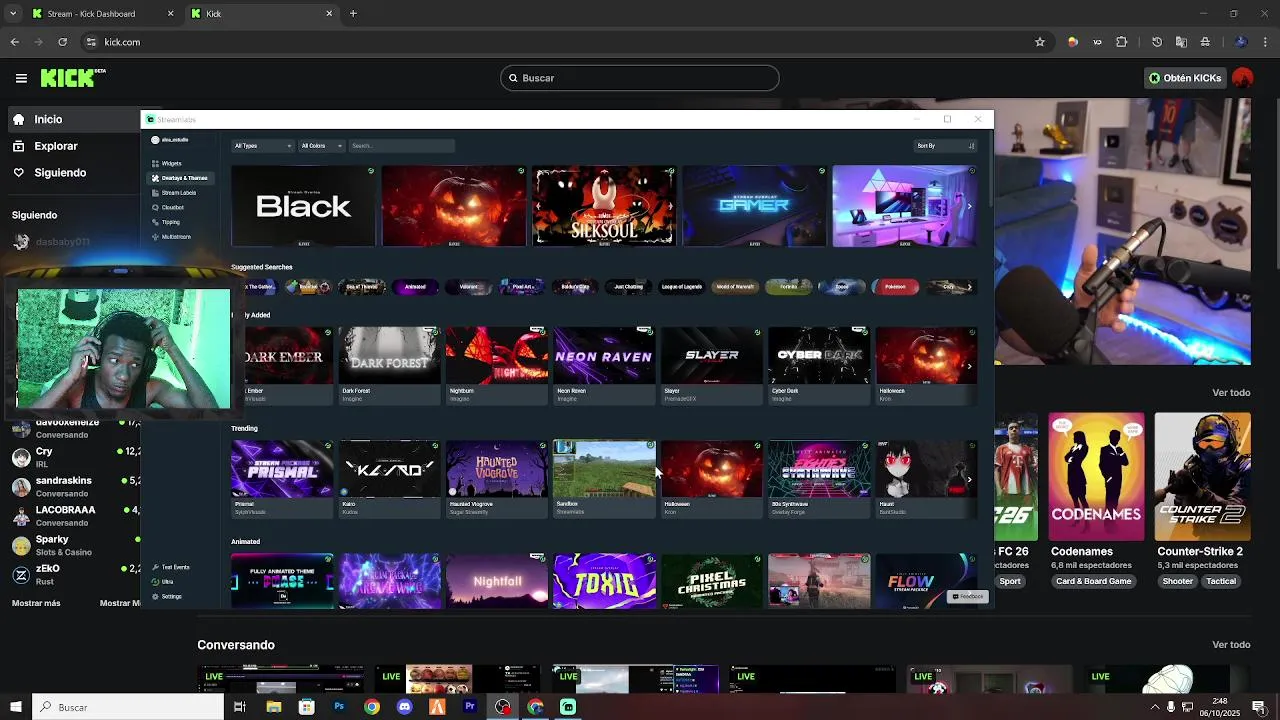This screenshot has width=1280, height=720.
Task: Open the Ultra option in Streamlabs sidebar
Action: point(162,582)
